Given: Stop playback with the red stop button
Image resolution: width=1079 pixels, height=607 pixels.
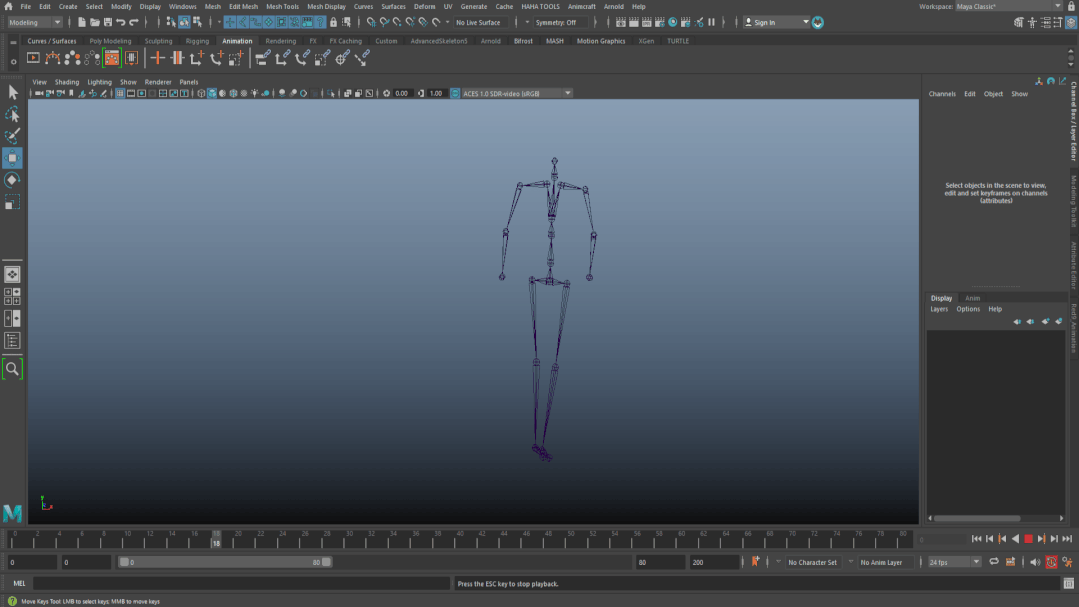Looking at the screenshot, I should [1028, 539].
